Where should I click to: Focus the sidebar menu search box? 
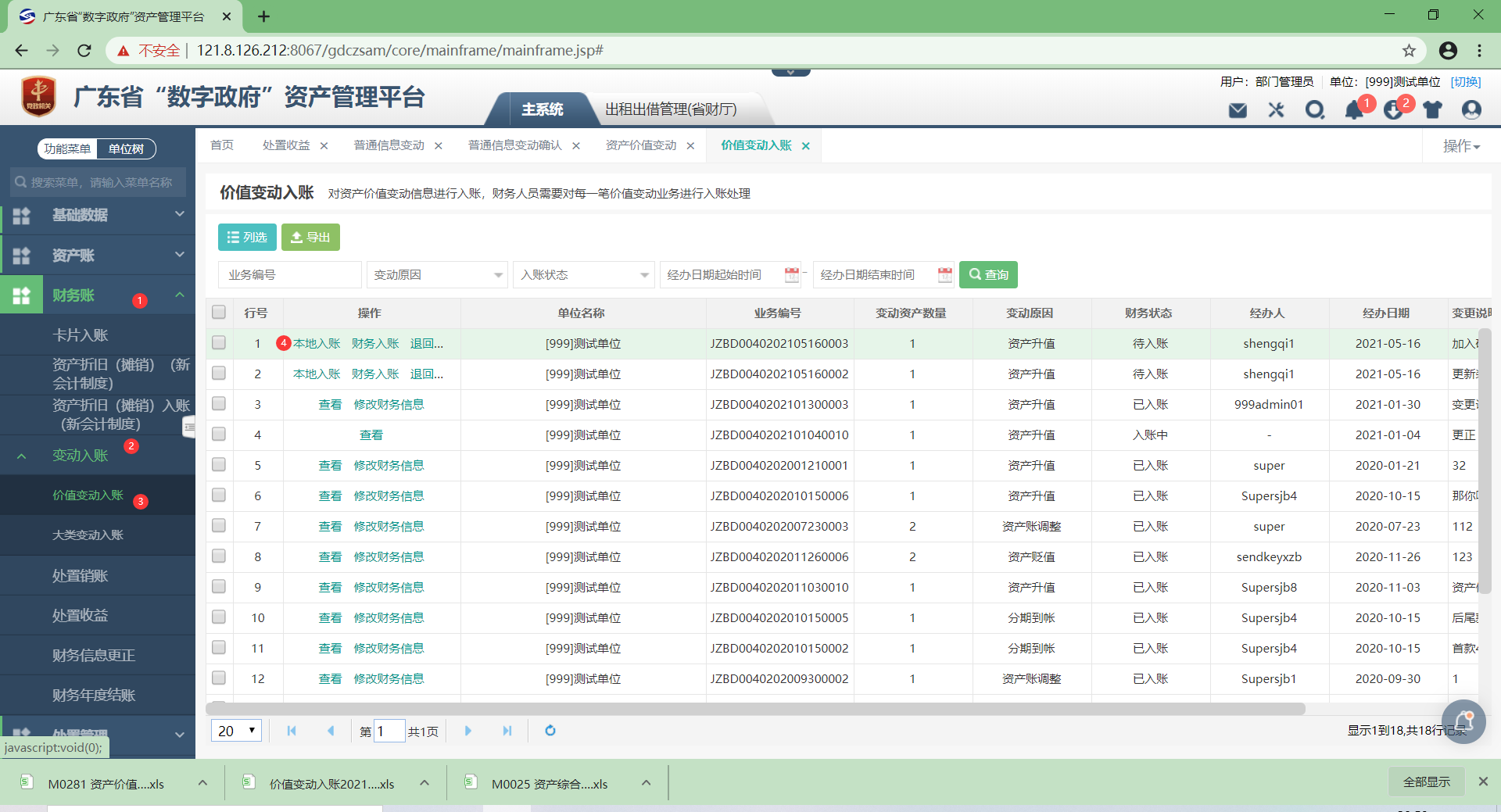pyautogui.click(x=98, y=182)
